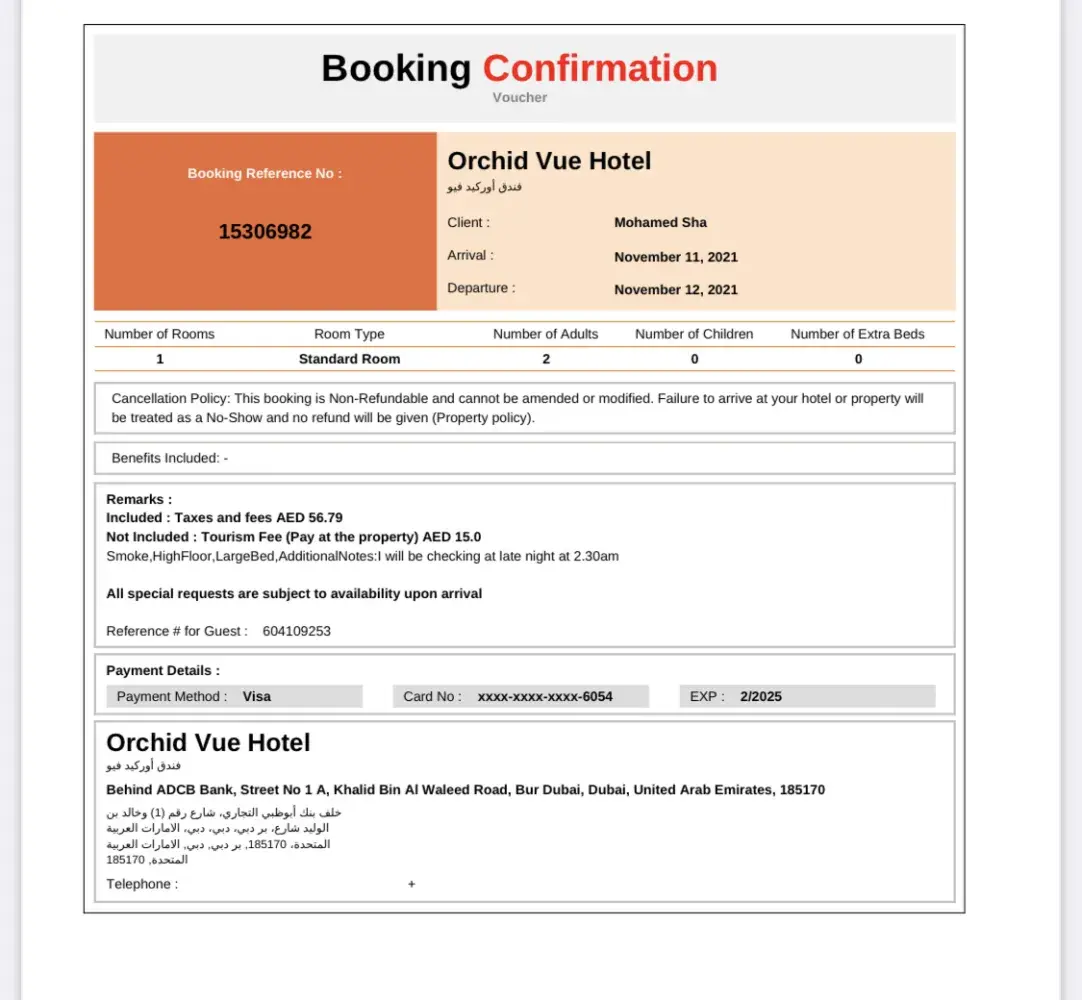Click the Cancellation Policy text box
Image resolution: width=1082 pixels, height=1000 pixels.
[524, 408]
